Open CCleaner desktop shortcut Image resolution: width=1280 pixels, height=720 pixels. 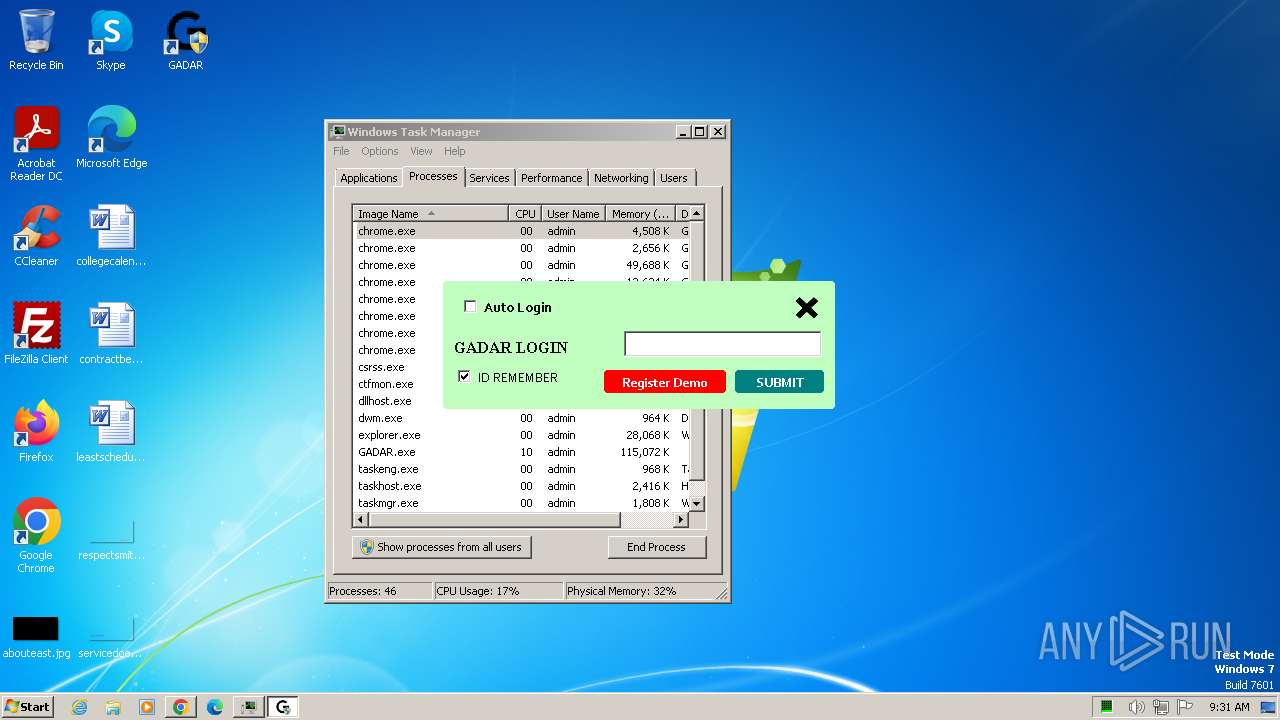click(x=36, y=235)
